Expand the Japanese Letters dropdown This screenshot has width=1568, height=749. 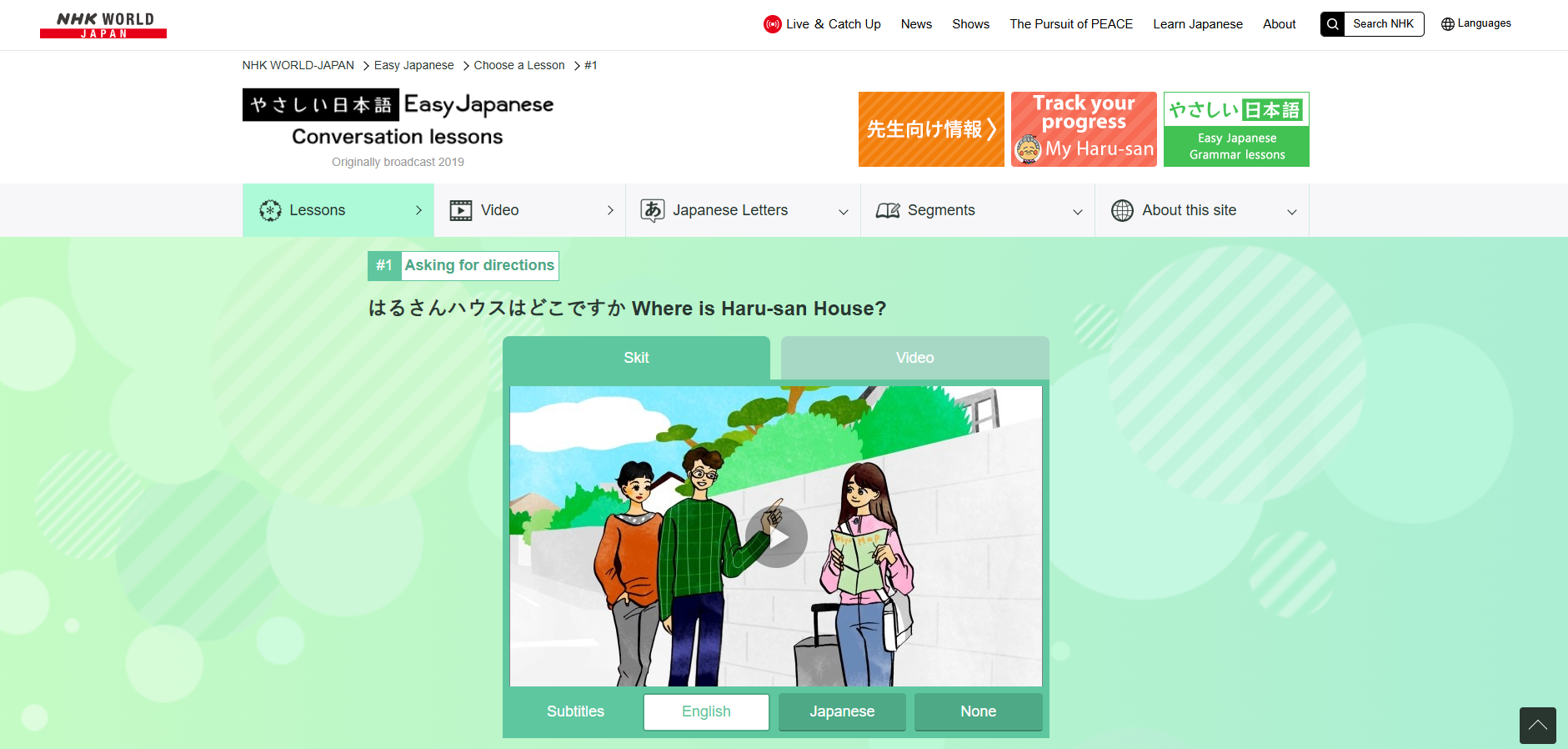pyautogui.click(x=844, y=212)
